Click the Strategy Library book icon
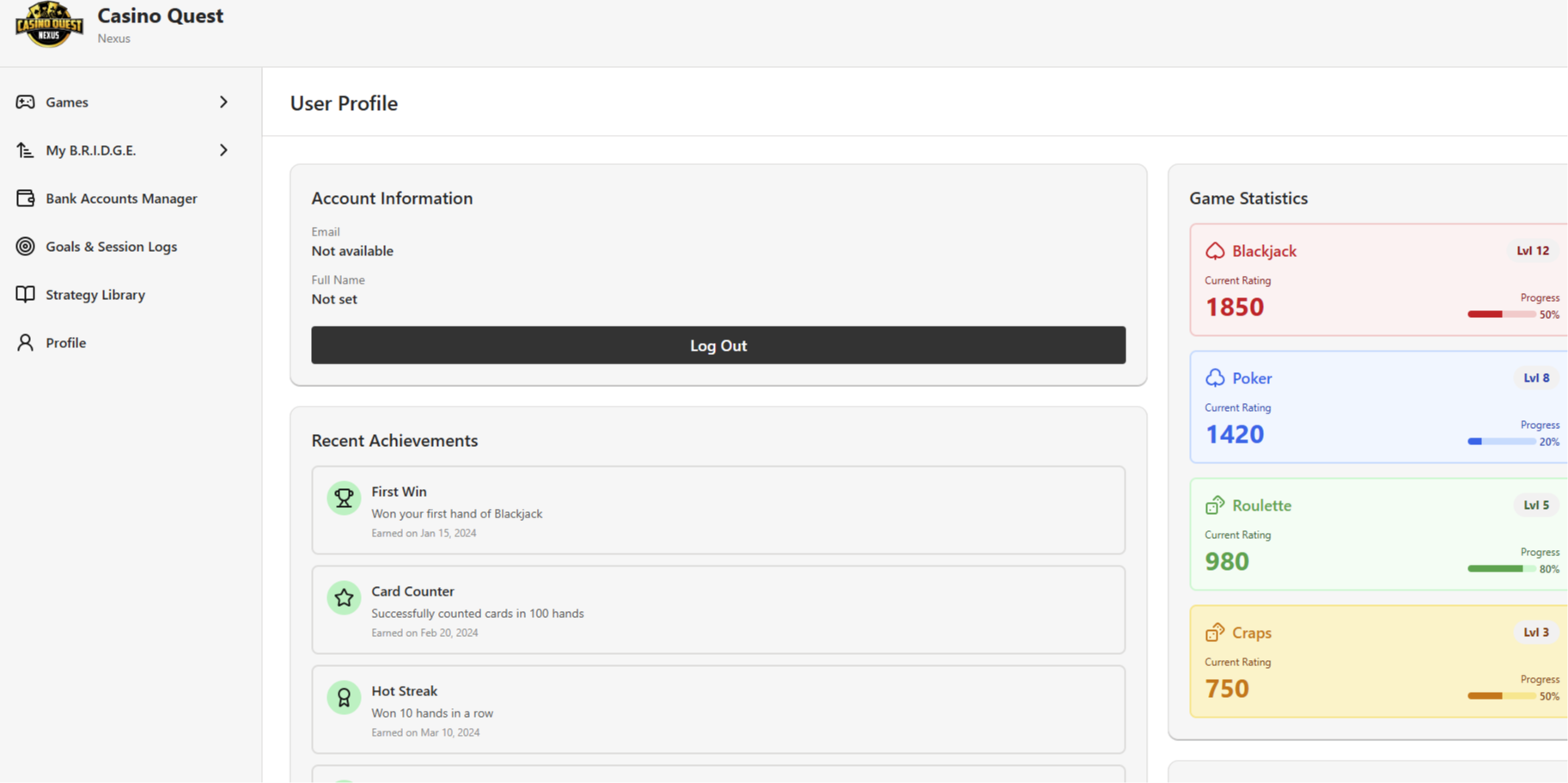 (x=26, y=295)
